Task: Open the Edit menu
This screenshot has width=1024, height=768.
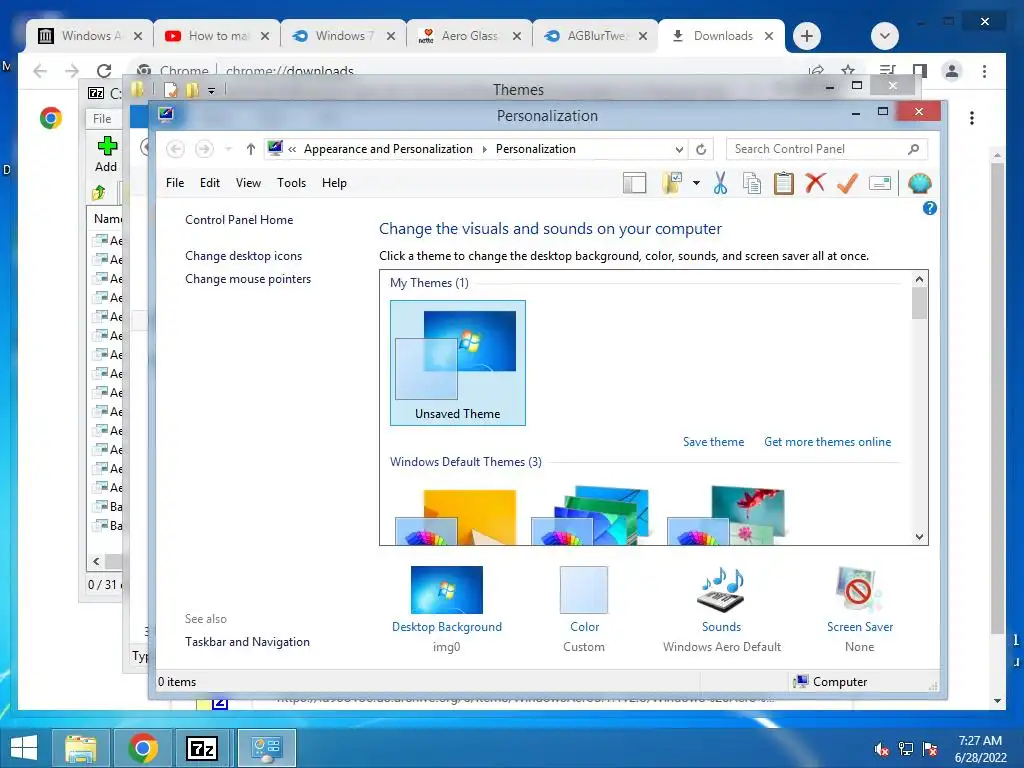Action: pos(210,184)
